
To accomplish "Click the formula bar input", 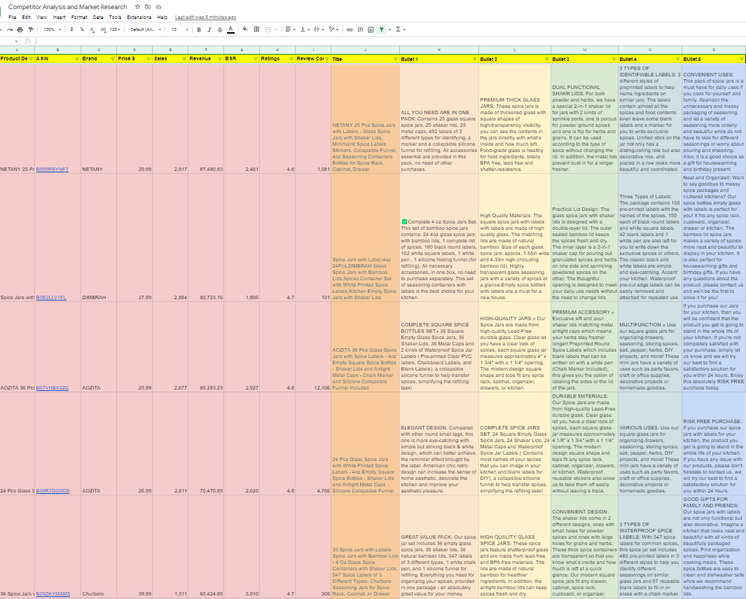I will (x=390, y=41).
